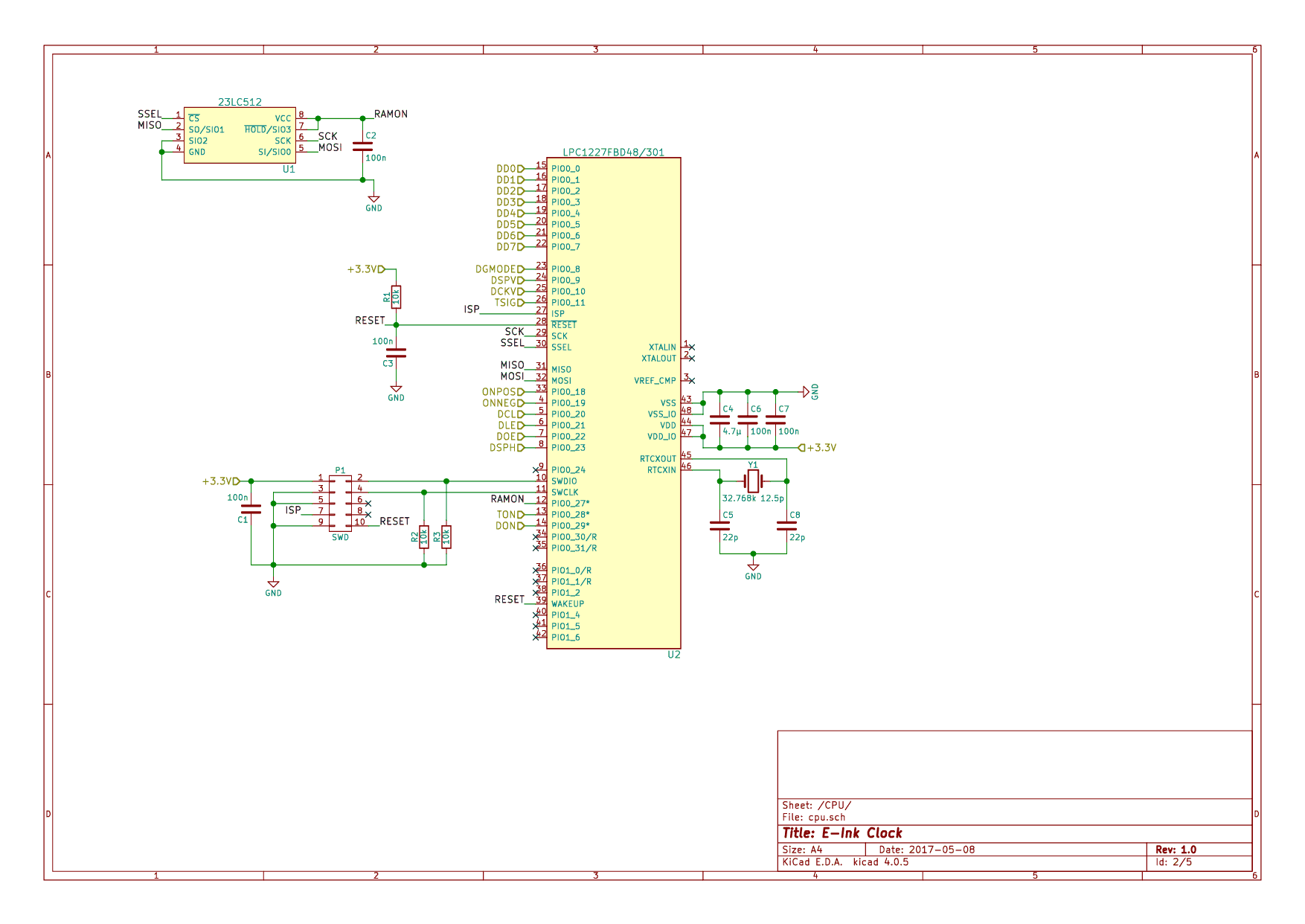Click the DLE hierarchical label
This screenshot has height=924, width=1305.
[x=511, y=426]
